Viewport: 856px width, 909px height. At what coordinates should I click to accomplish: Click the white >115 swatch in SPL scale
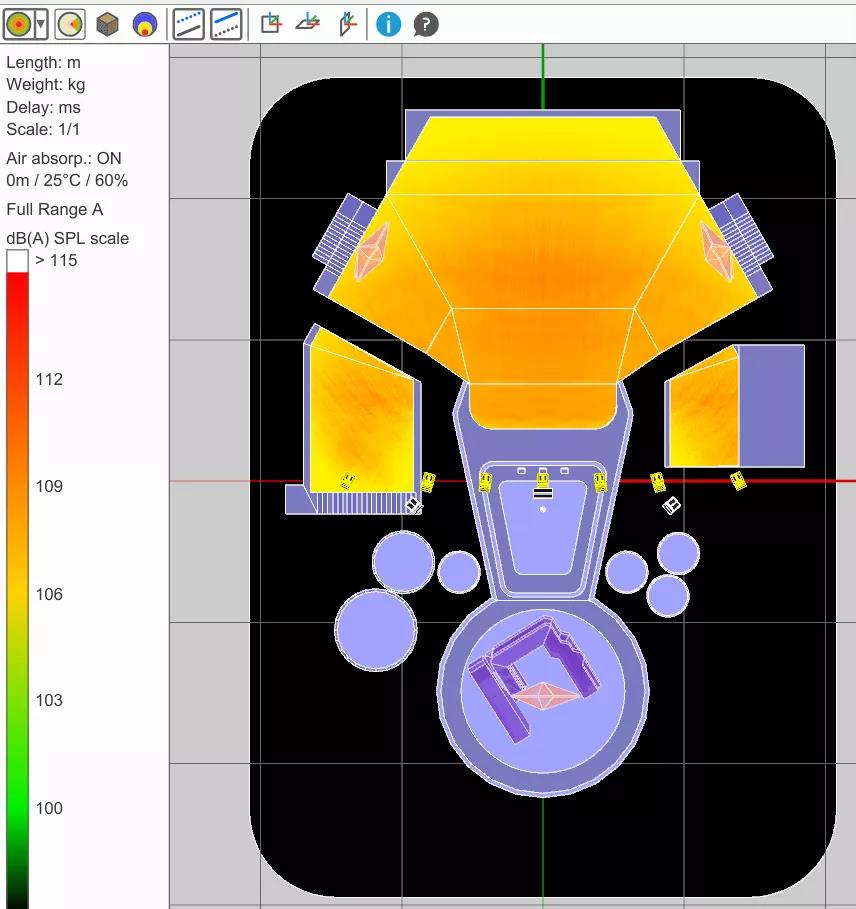point(17,261)
